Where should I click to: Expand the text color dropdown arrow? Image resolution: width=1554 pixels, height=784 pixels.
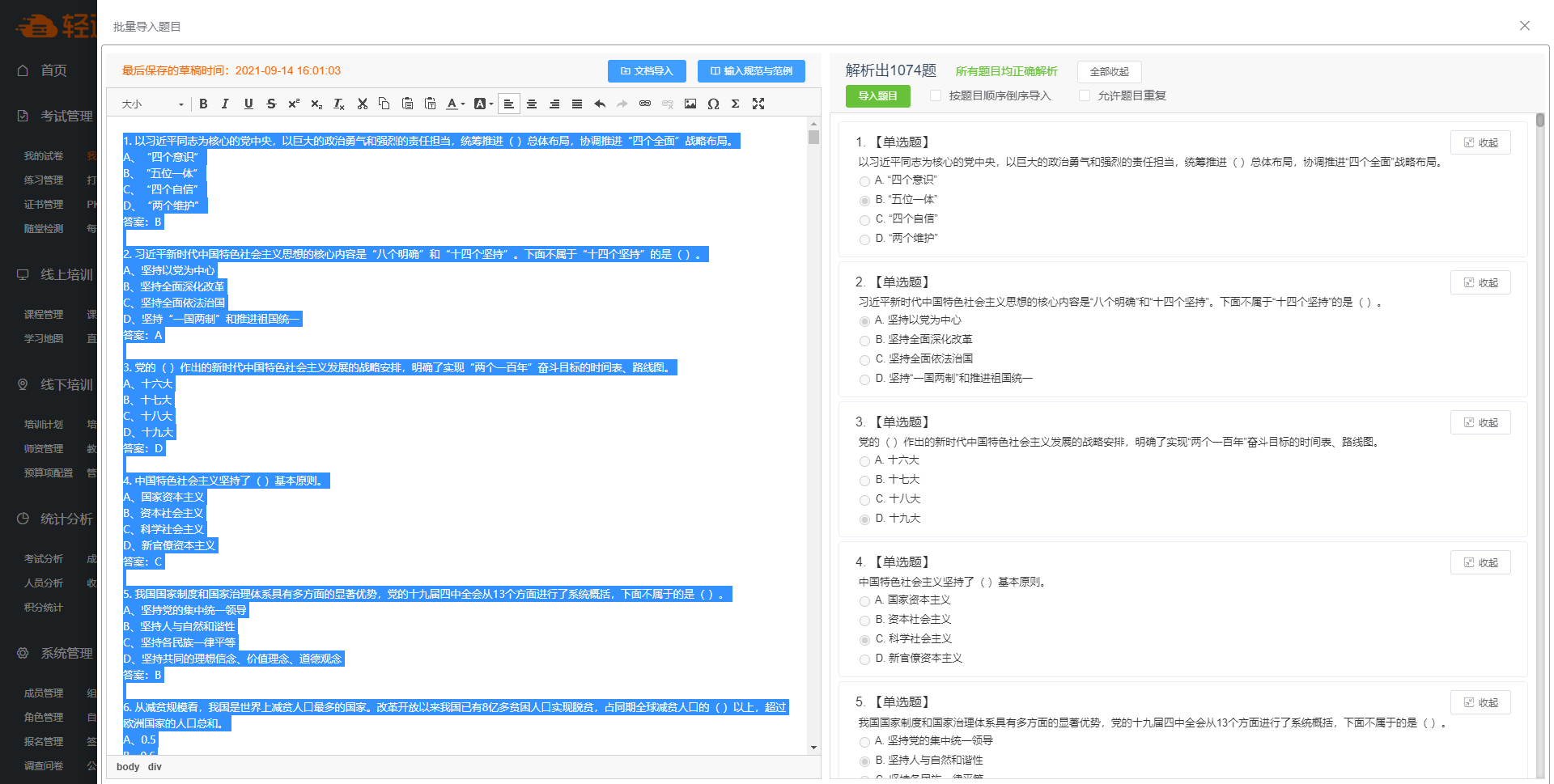pyautogui.click(x=463, y=104)
